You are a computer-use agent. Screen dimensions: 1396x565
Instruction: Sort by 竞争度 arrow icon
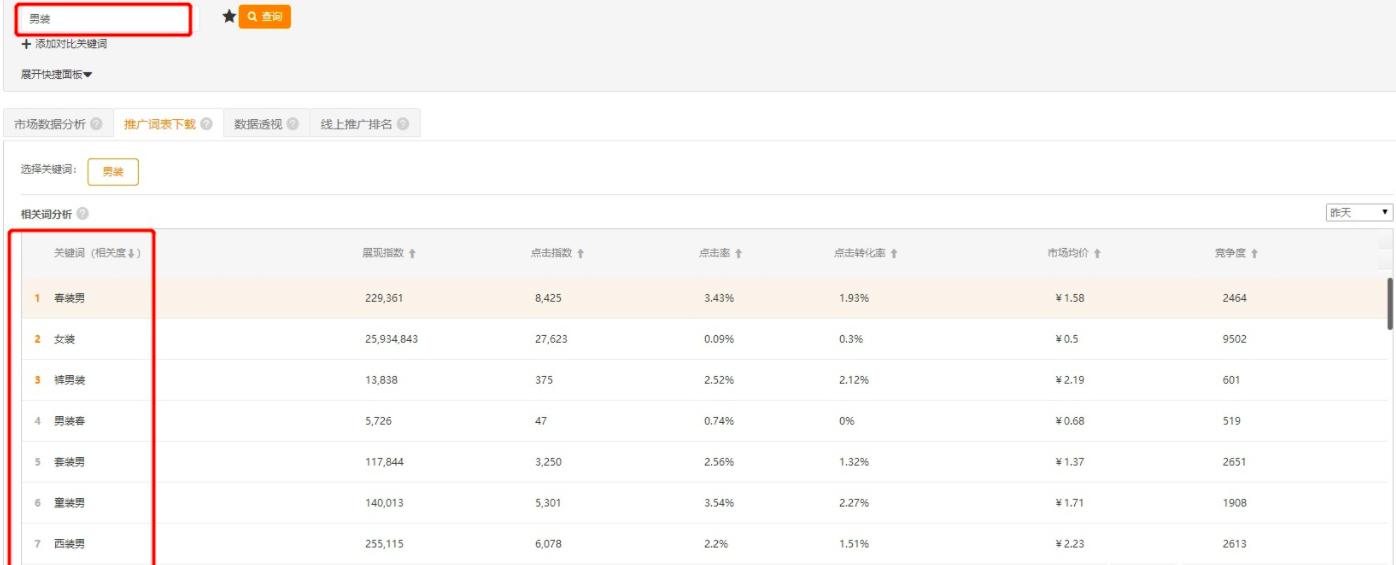point(1254,254)
